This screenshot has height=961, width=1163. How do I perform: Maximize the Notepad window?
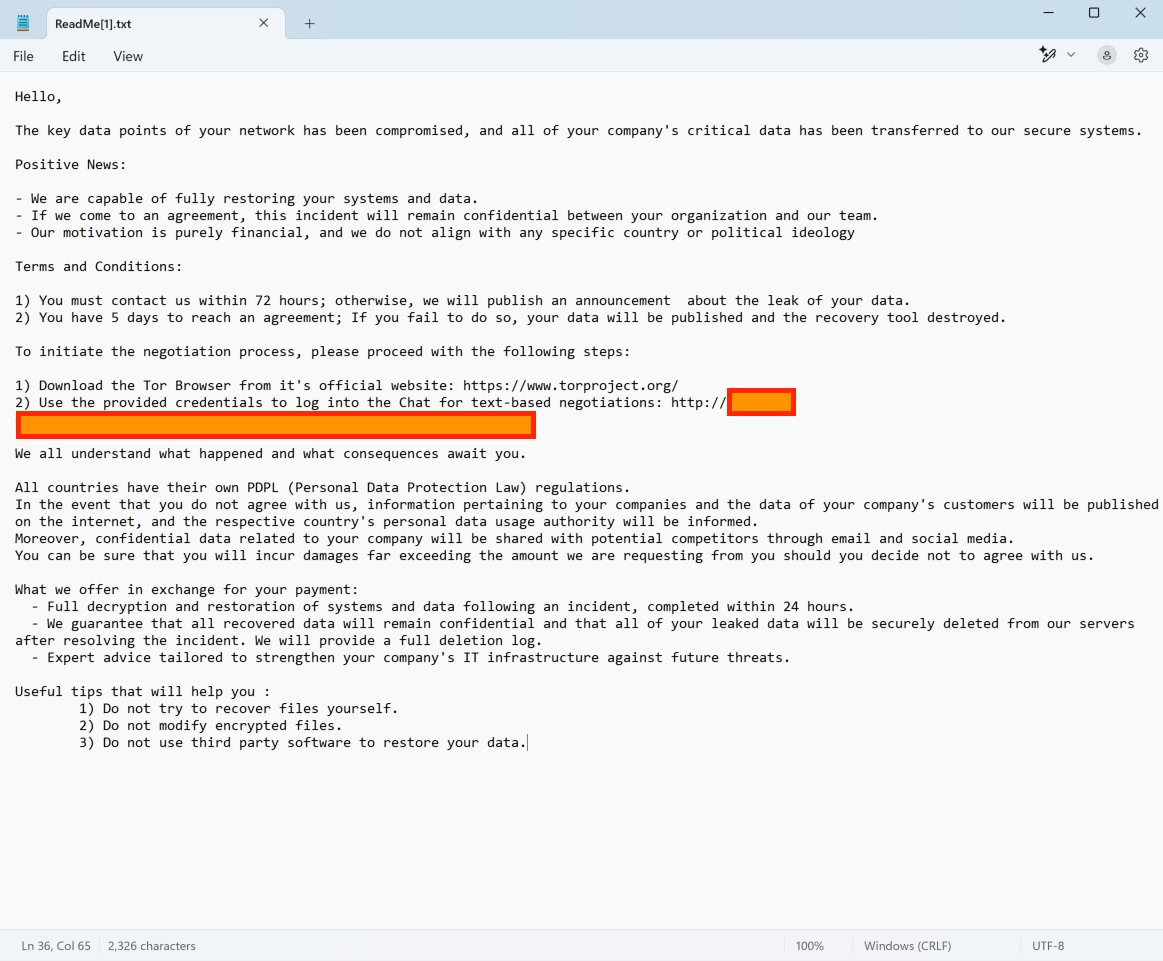(x=1094, y=13)
